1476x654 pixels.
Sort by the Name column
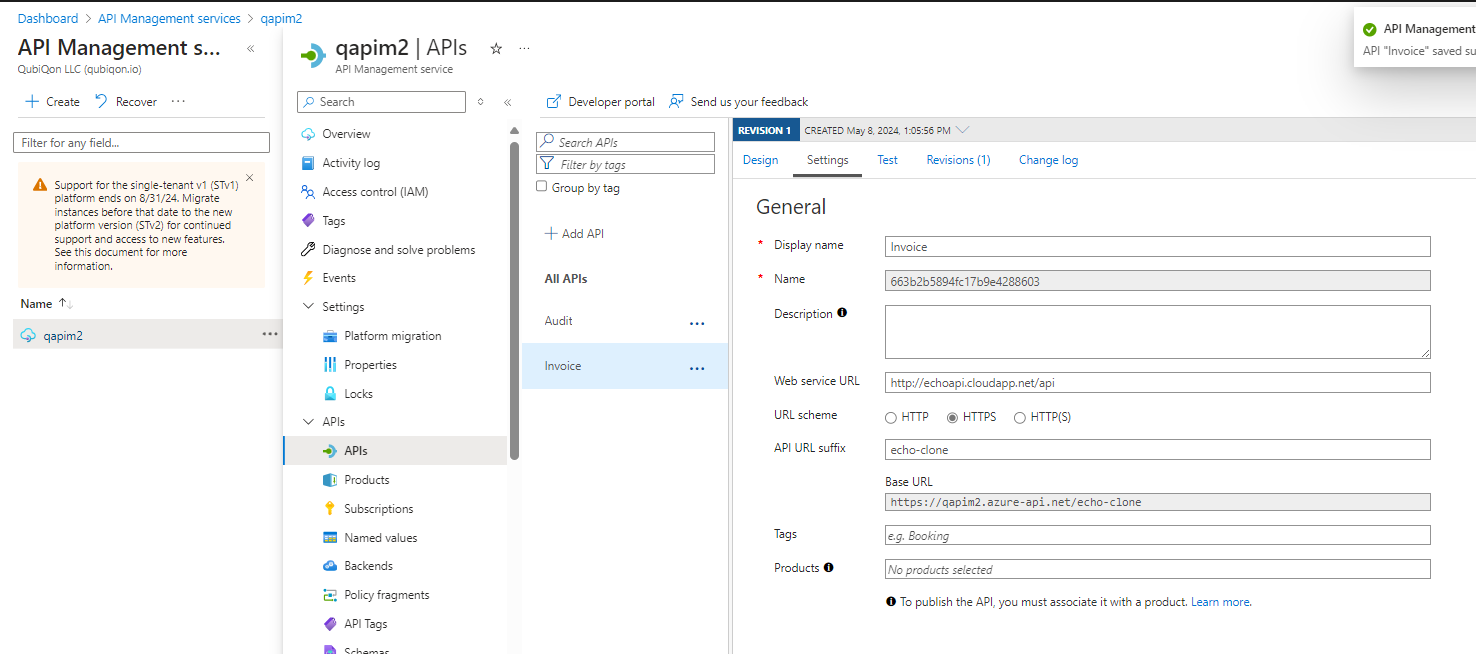[47, 303]
